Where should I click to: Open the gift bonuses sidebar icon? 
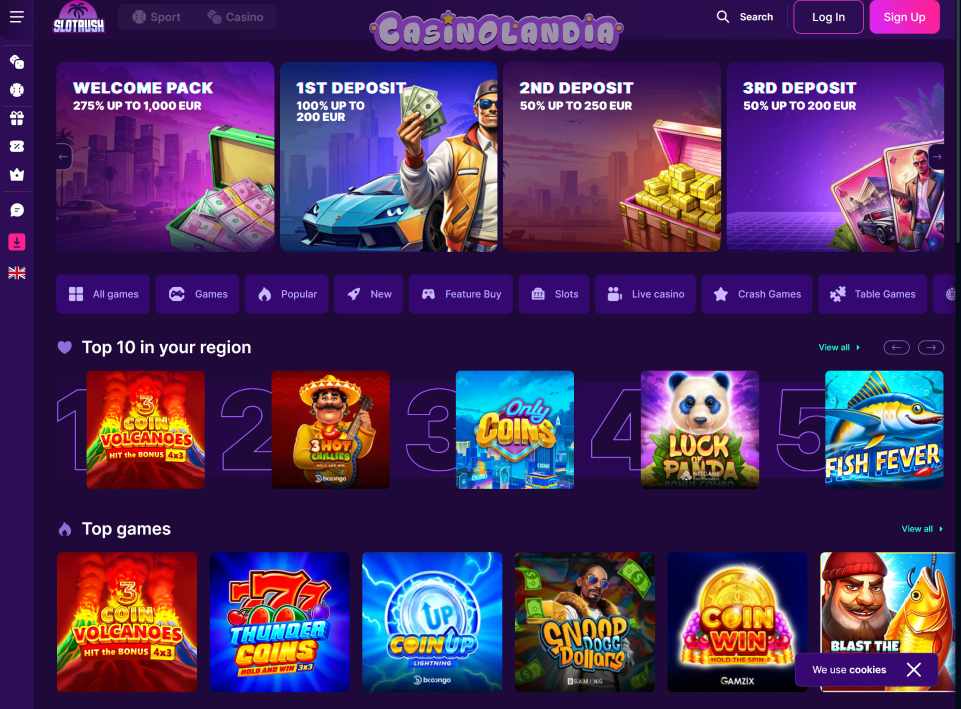tap(17, 118)
